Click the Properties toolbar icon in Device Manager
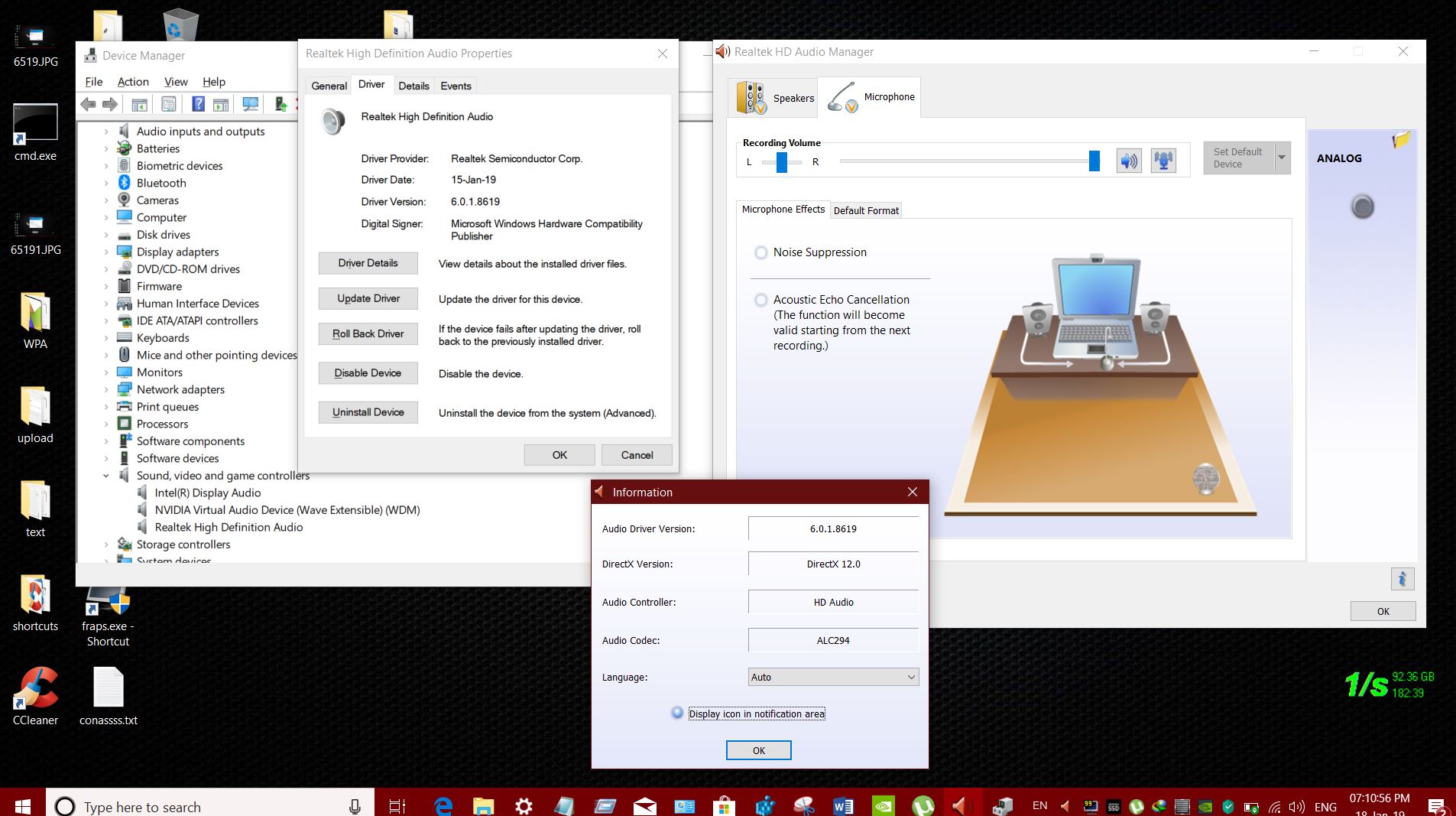This screenshot has width=1456, height=816. [x=169, y=104]
